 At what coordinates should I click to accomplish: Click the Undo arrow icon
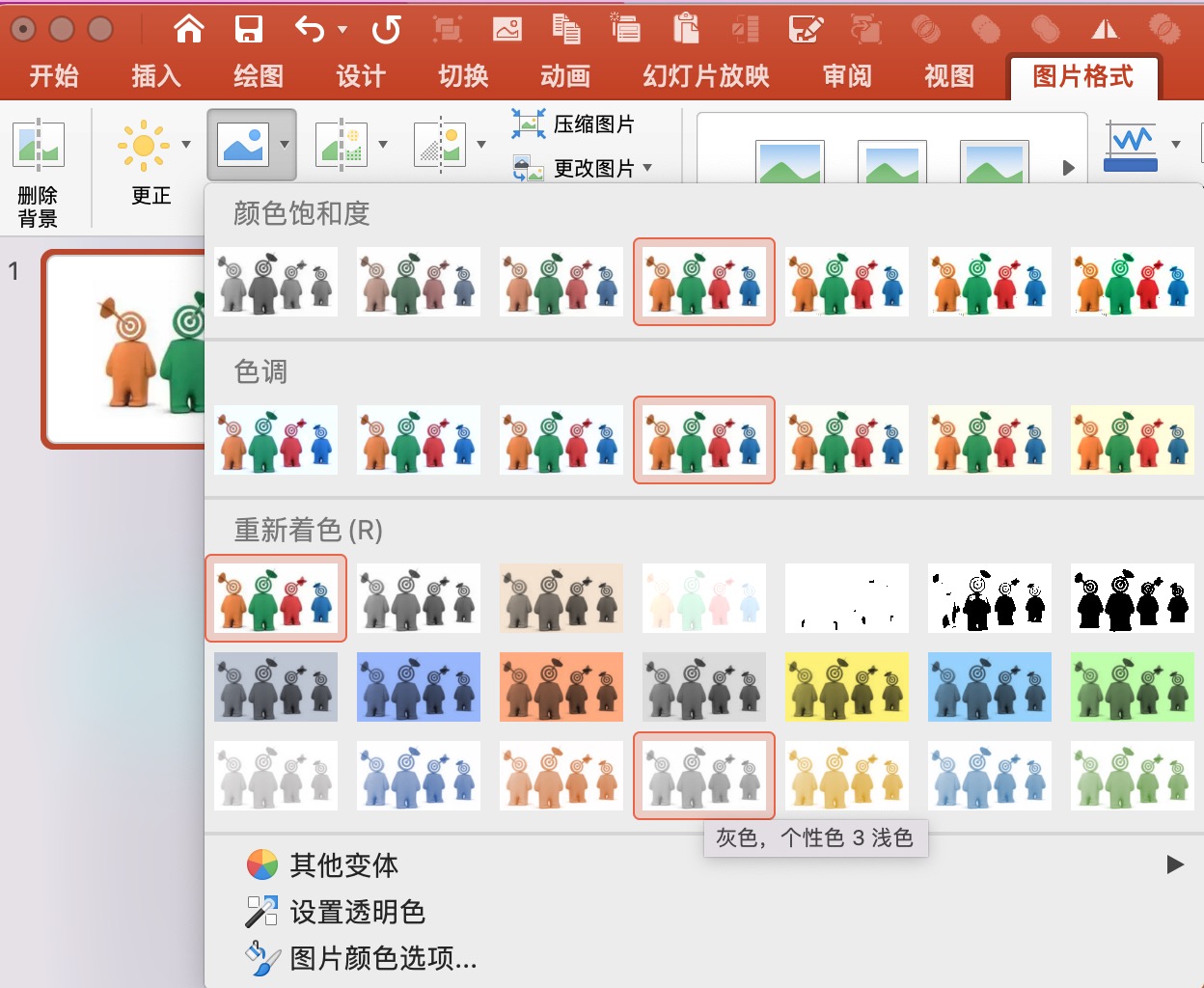pyautogui.click(x=311, y=29)
